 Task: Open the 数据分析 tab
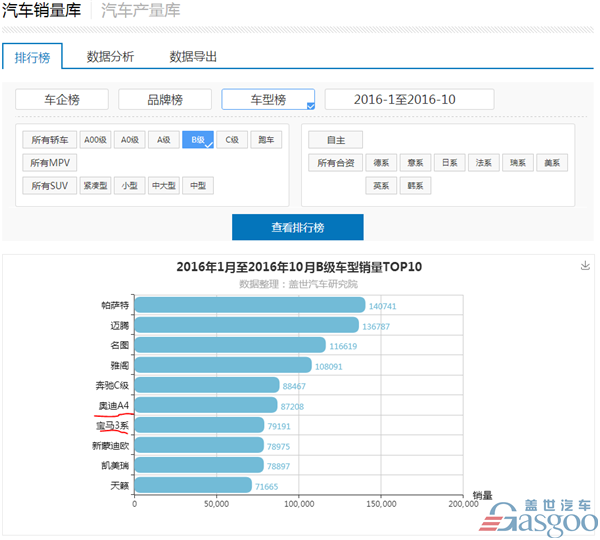click(x=110, y=57)
